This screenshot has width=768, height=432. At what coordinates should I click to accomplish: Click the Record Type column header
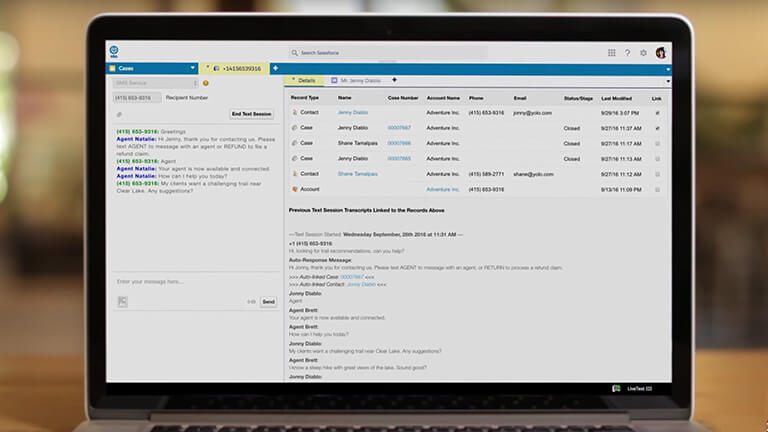[x=305, y=98]
